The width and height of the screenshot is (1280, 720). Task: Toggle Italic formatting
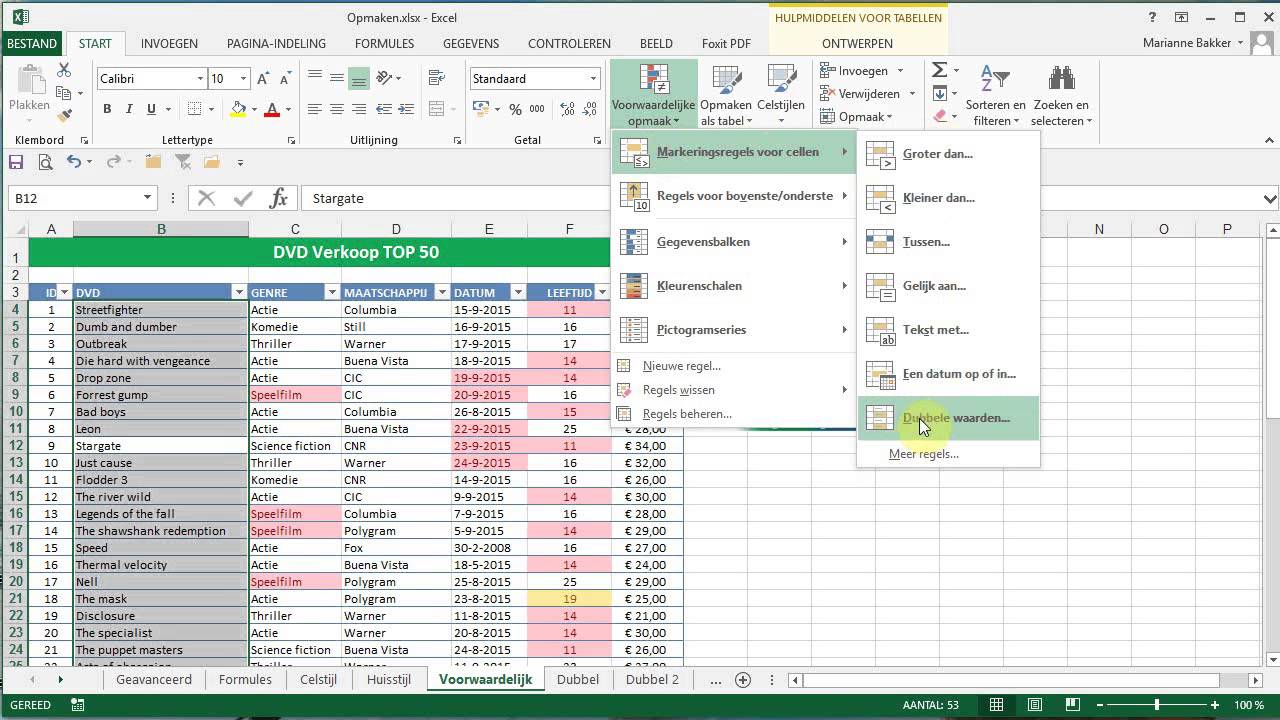(129, 109)
